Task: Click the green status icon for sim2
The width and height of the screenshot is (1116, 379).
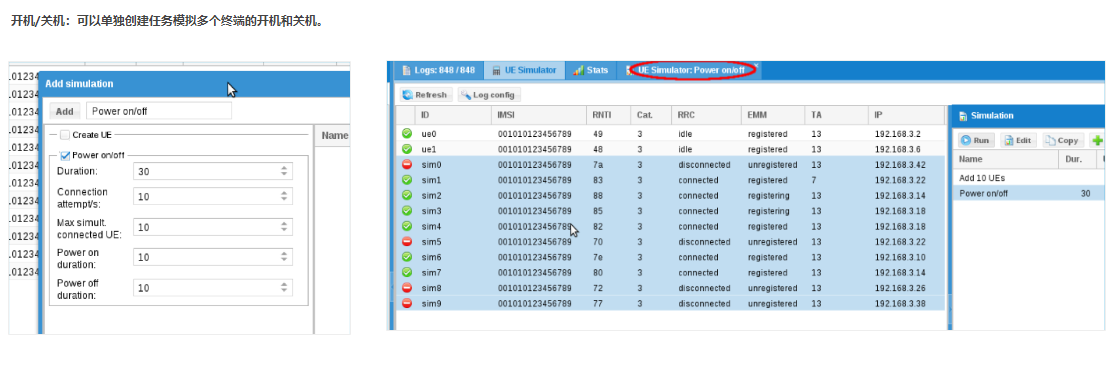Action: pos(407,195)
